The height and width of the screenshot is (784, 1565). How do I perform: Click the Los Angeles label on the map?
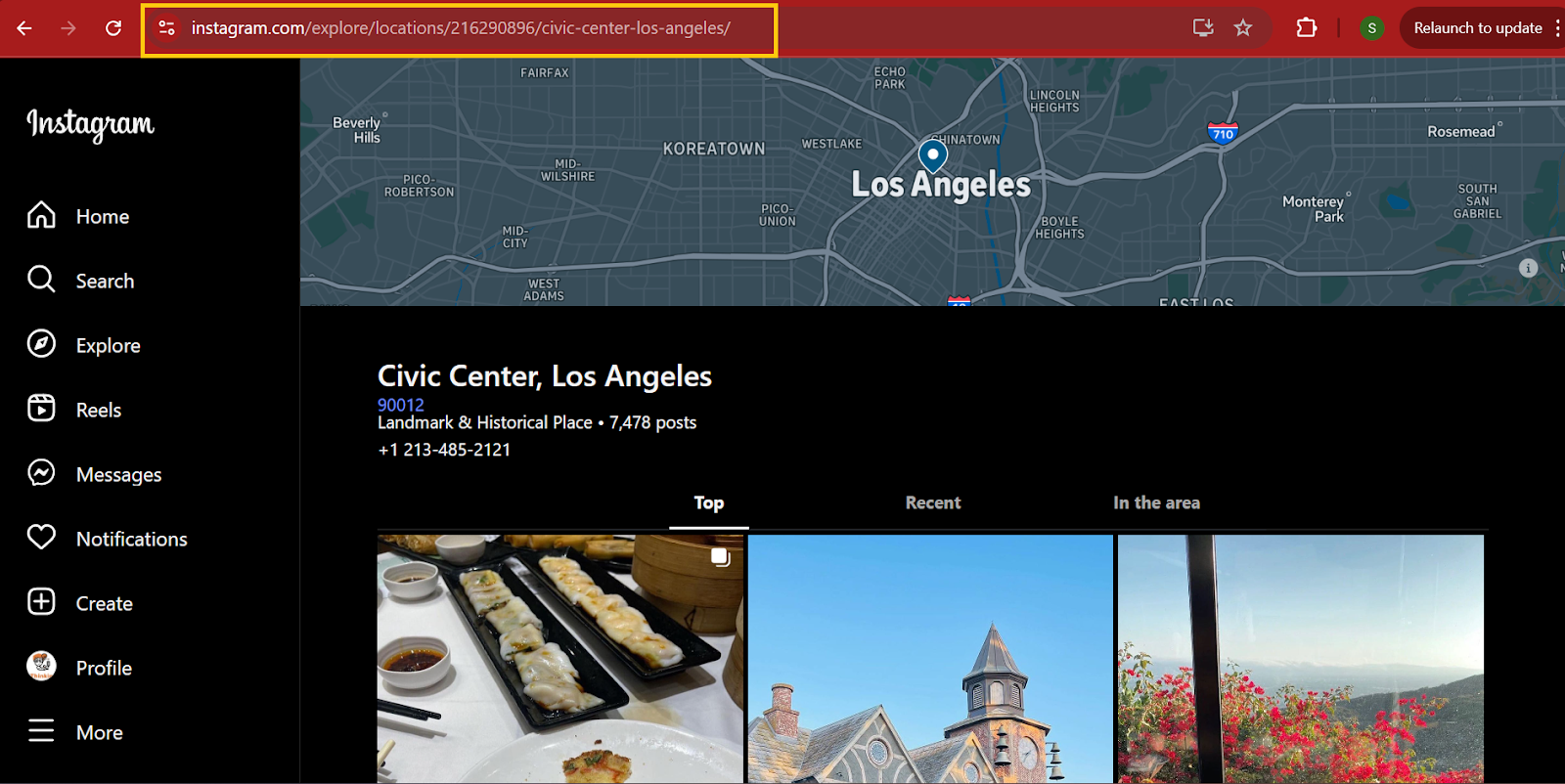(941, 185)
